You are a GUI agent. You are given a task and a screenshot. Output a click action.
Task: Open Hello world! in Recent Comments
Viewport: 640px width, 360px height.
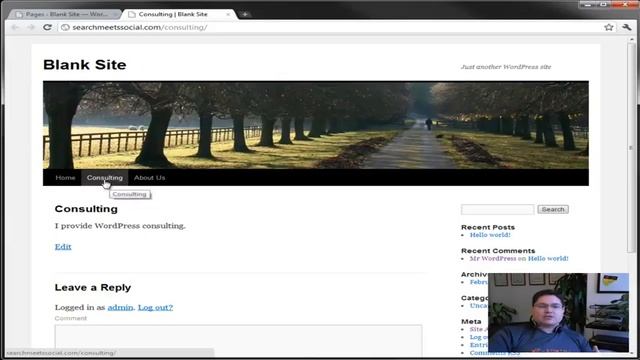[x=548, y=258]
